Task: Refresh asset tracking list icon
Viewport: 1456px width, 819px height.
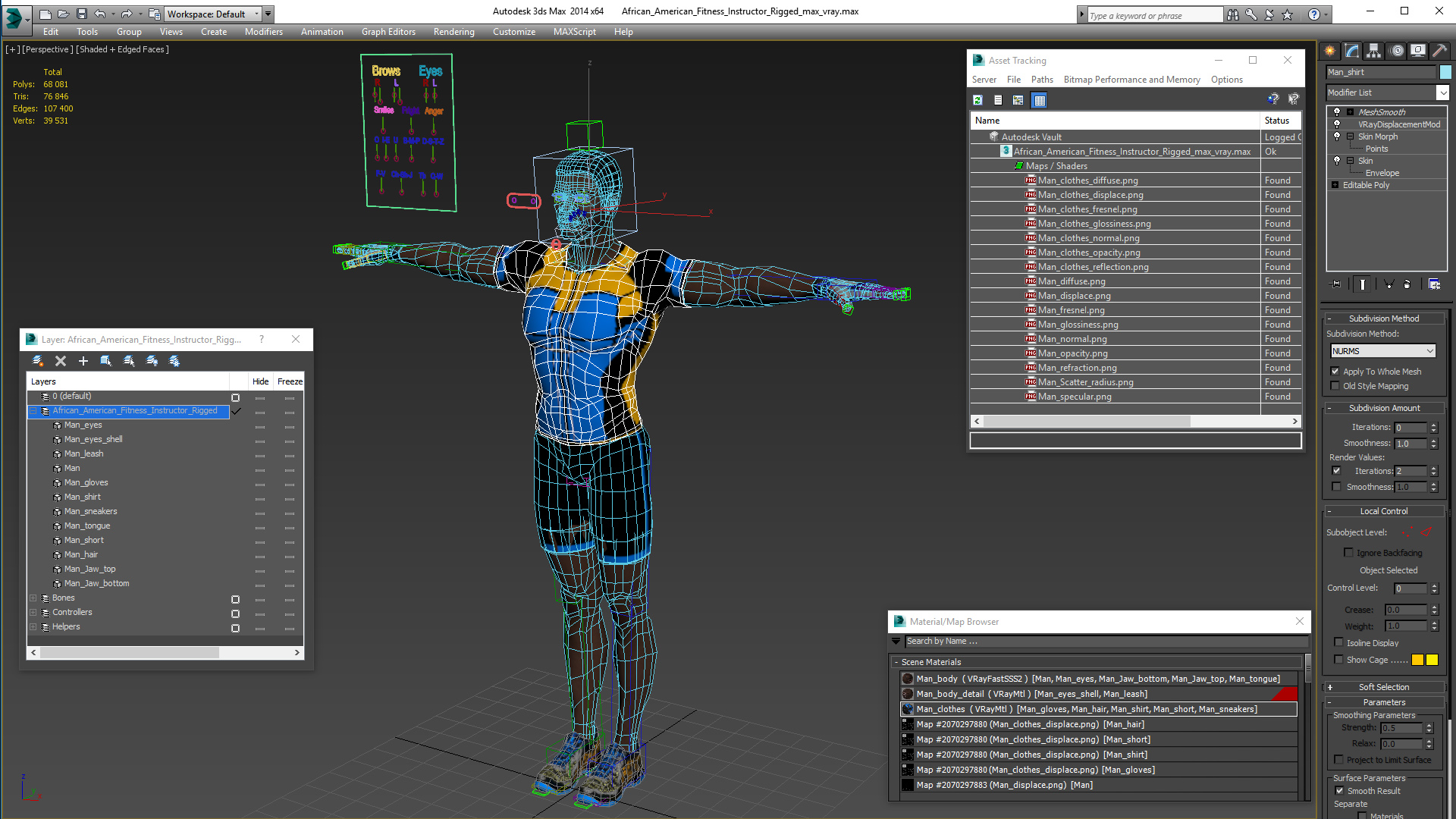Action: pyautogui.click(x=978, y=100)
